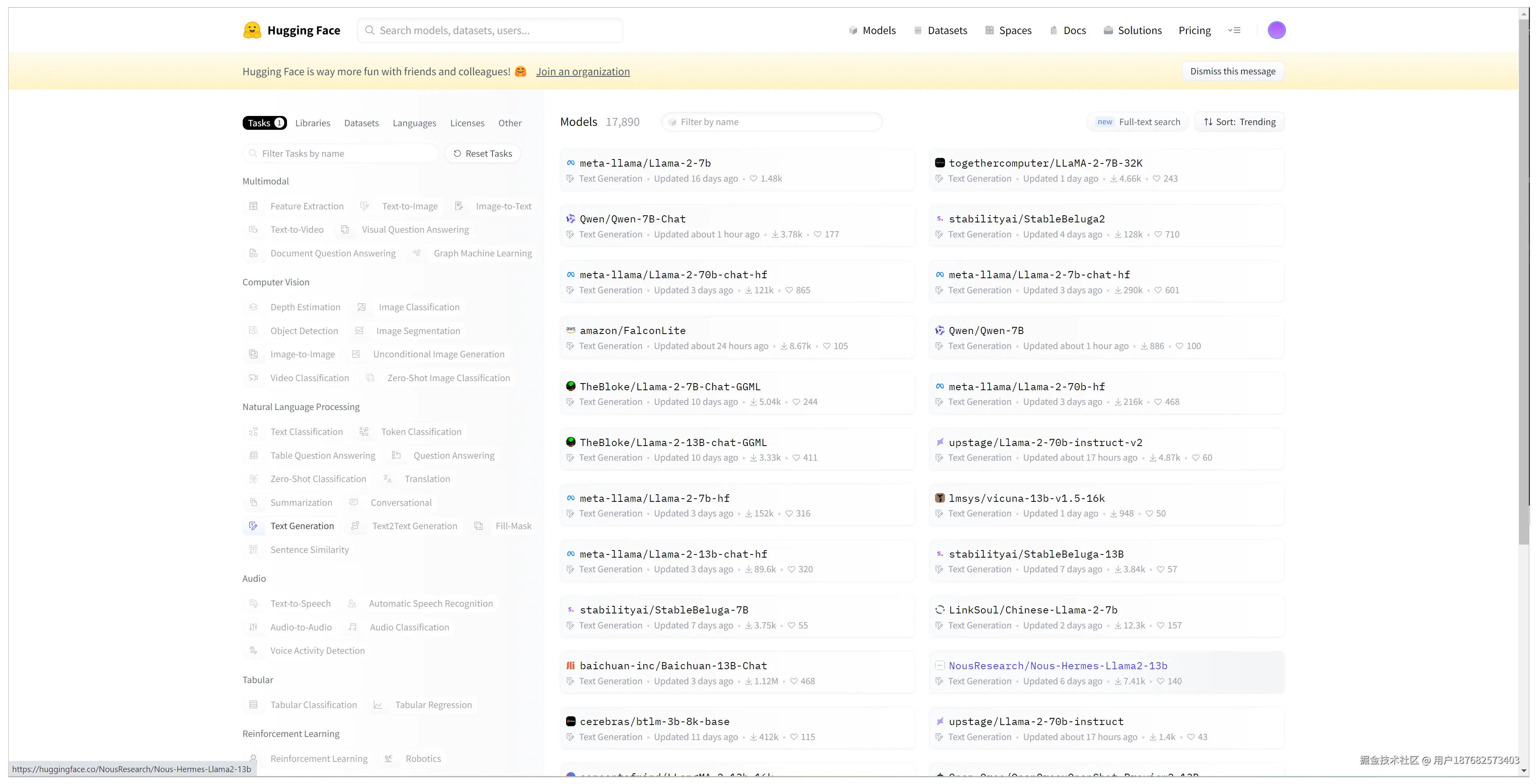Viewport: 1538px width, 784px height.
Task: Switch to the Libraries filter tab
Action: [x=312, y=123]
